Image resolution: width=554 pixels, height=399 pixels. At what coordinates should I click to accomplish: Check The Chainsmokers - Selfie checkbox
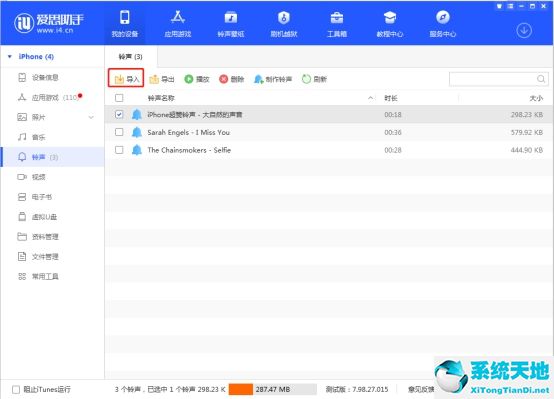(119, 150)
